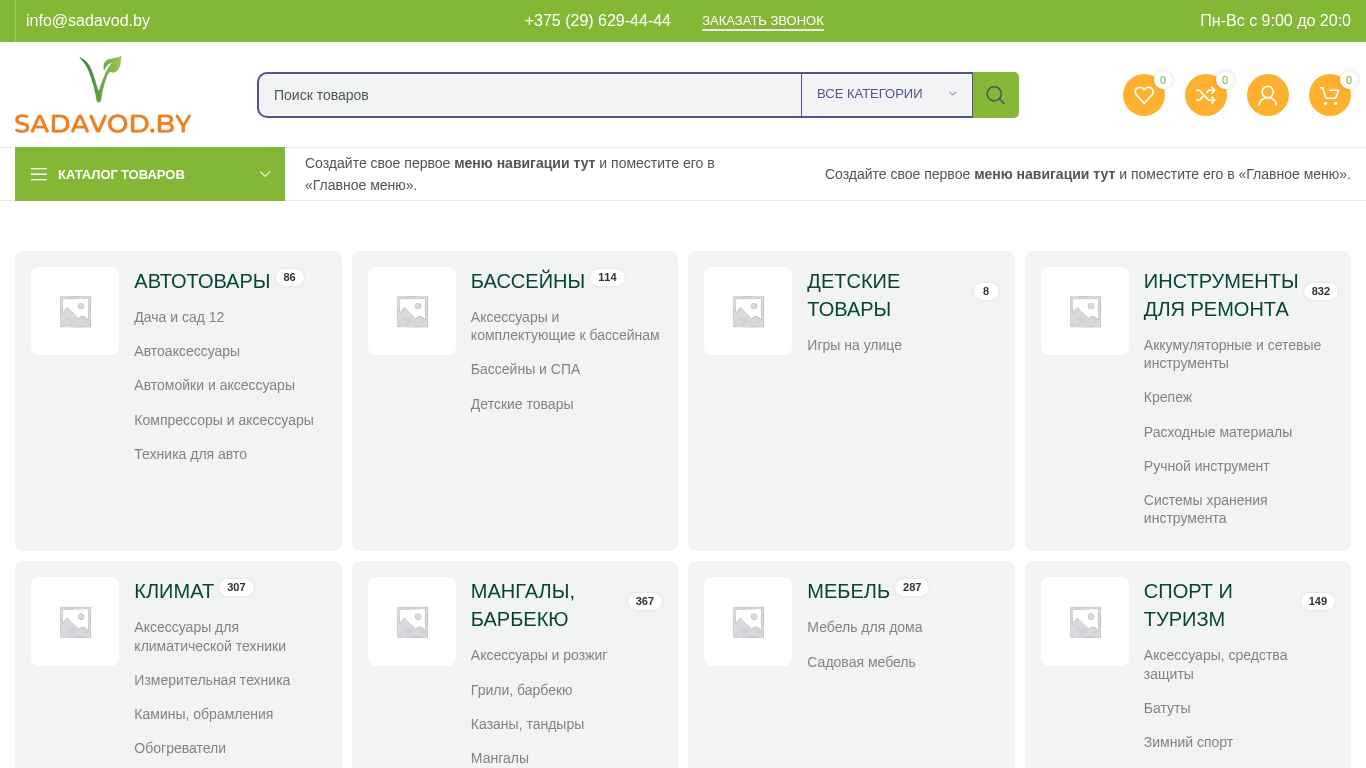The image size is (1366, 768).
Task: Select Системы хранения инструмента
Action: [1205, 509]
